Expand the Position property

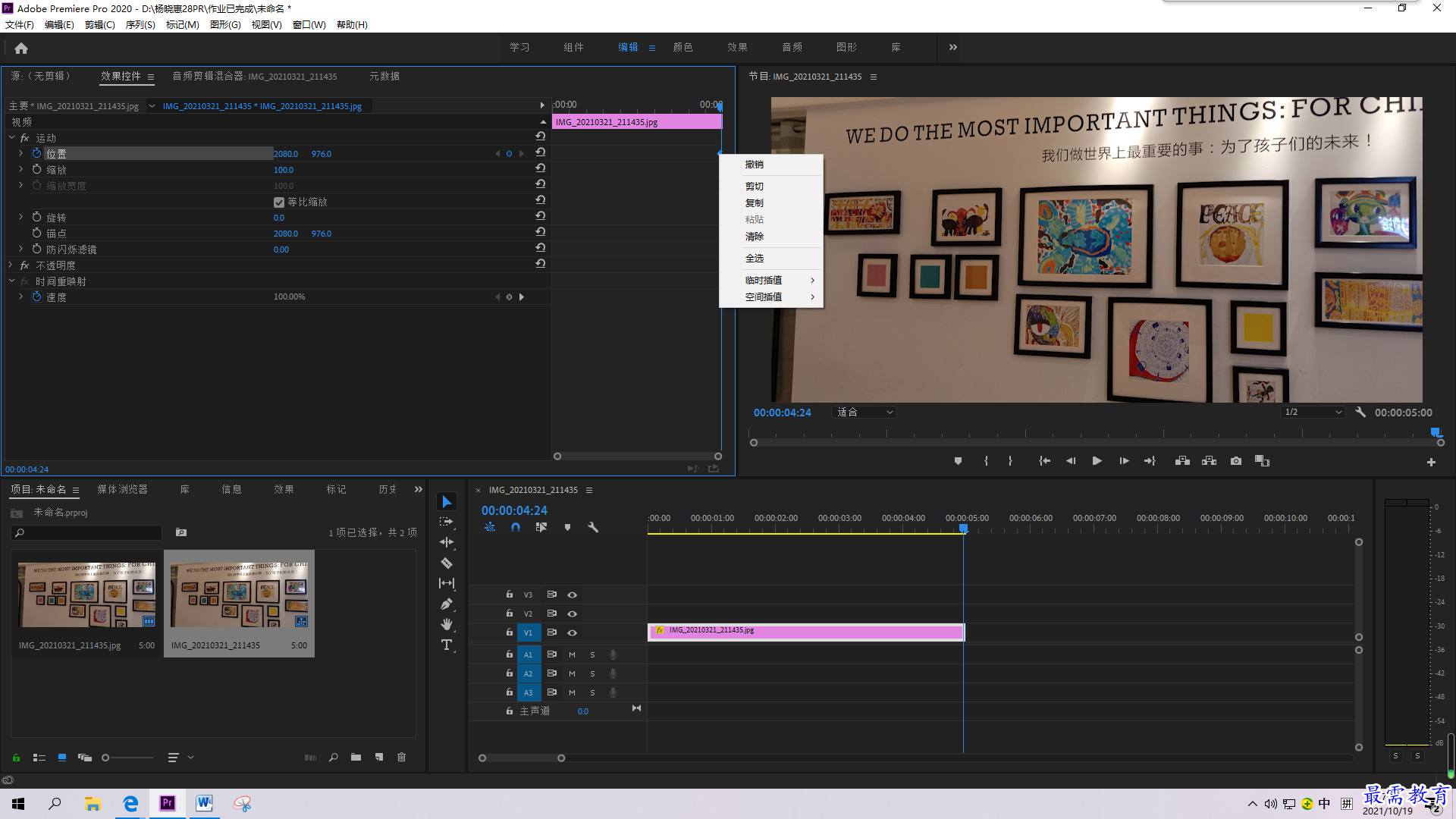pyautogui.click(x=20, y=153)
